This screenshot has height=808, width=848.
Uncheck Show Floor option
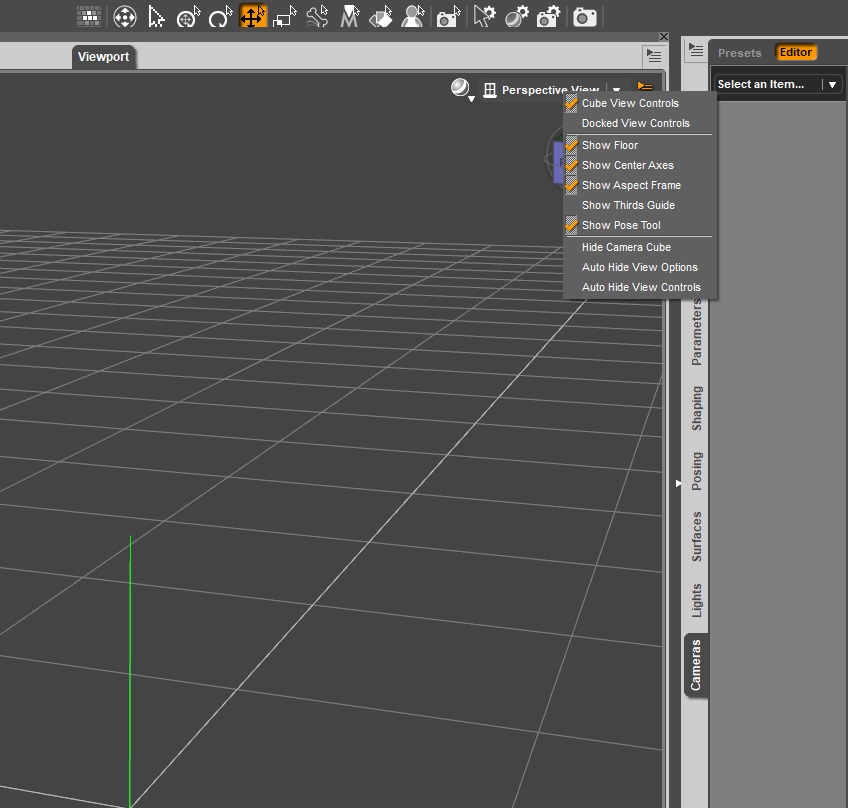[609, 145]
